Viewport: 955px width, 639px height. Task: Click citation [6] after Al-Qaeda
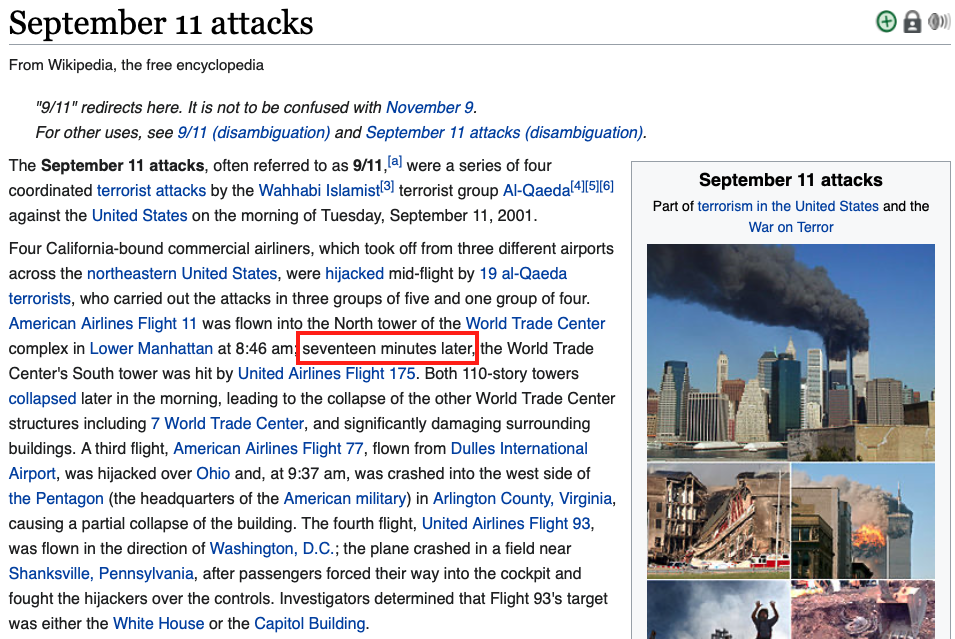(607, 186)
